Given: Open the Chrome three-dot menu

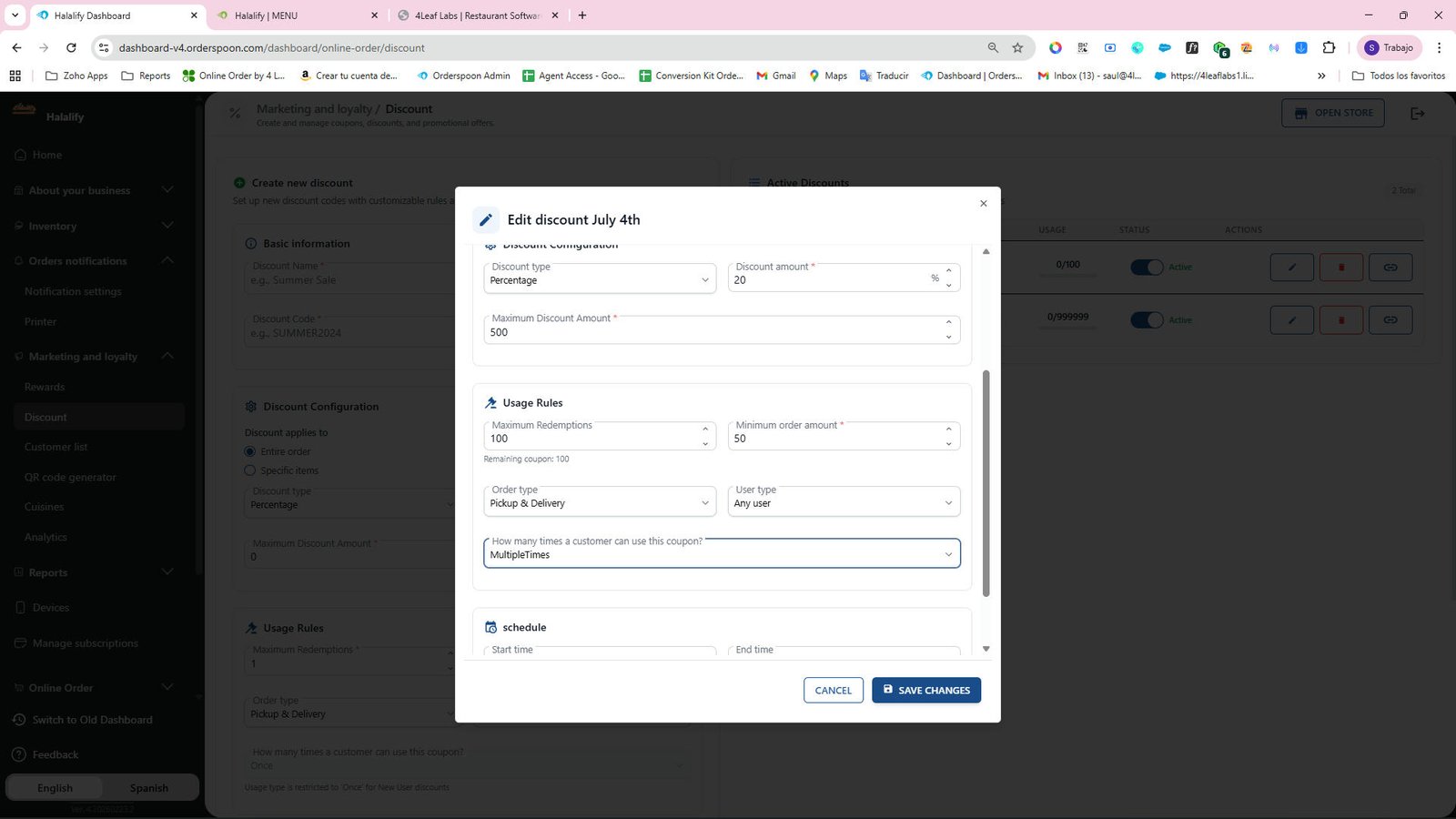Looking at the screenshot, I should pyautogui.click(x=1439, y=47).
